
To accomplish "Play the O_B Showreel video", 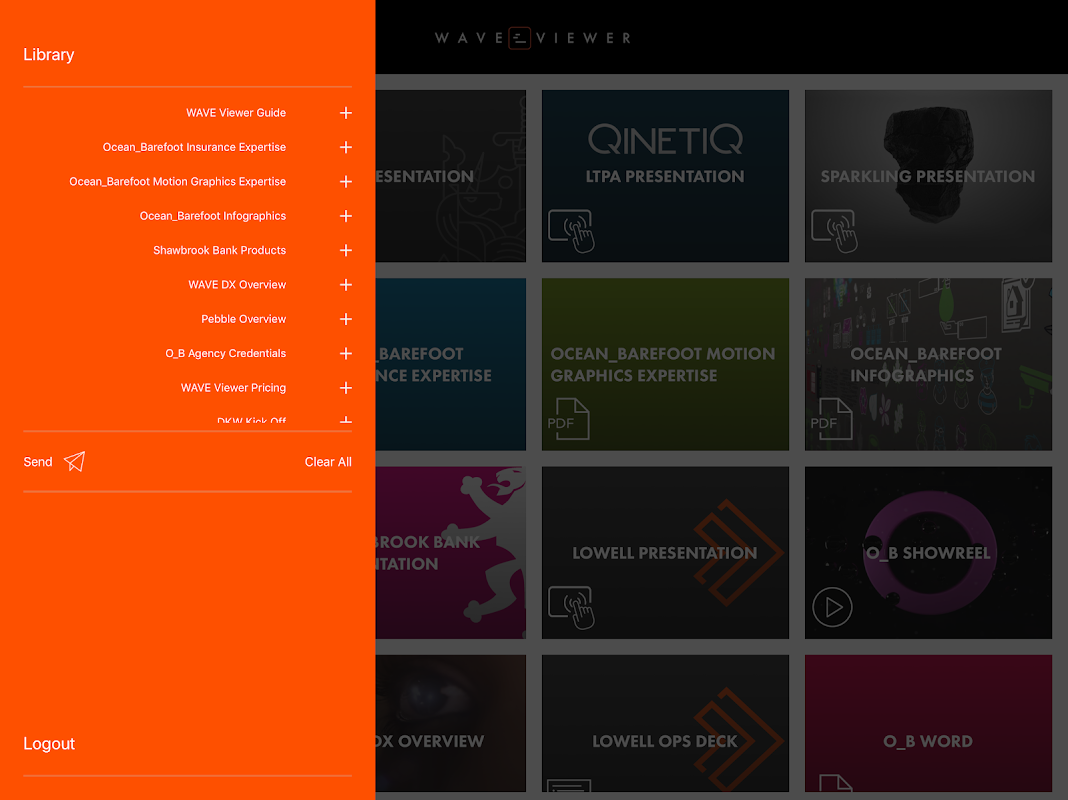I will (832, 607).
